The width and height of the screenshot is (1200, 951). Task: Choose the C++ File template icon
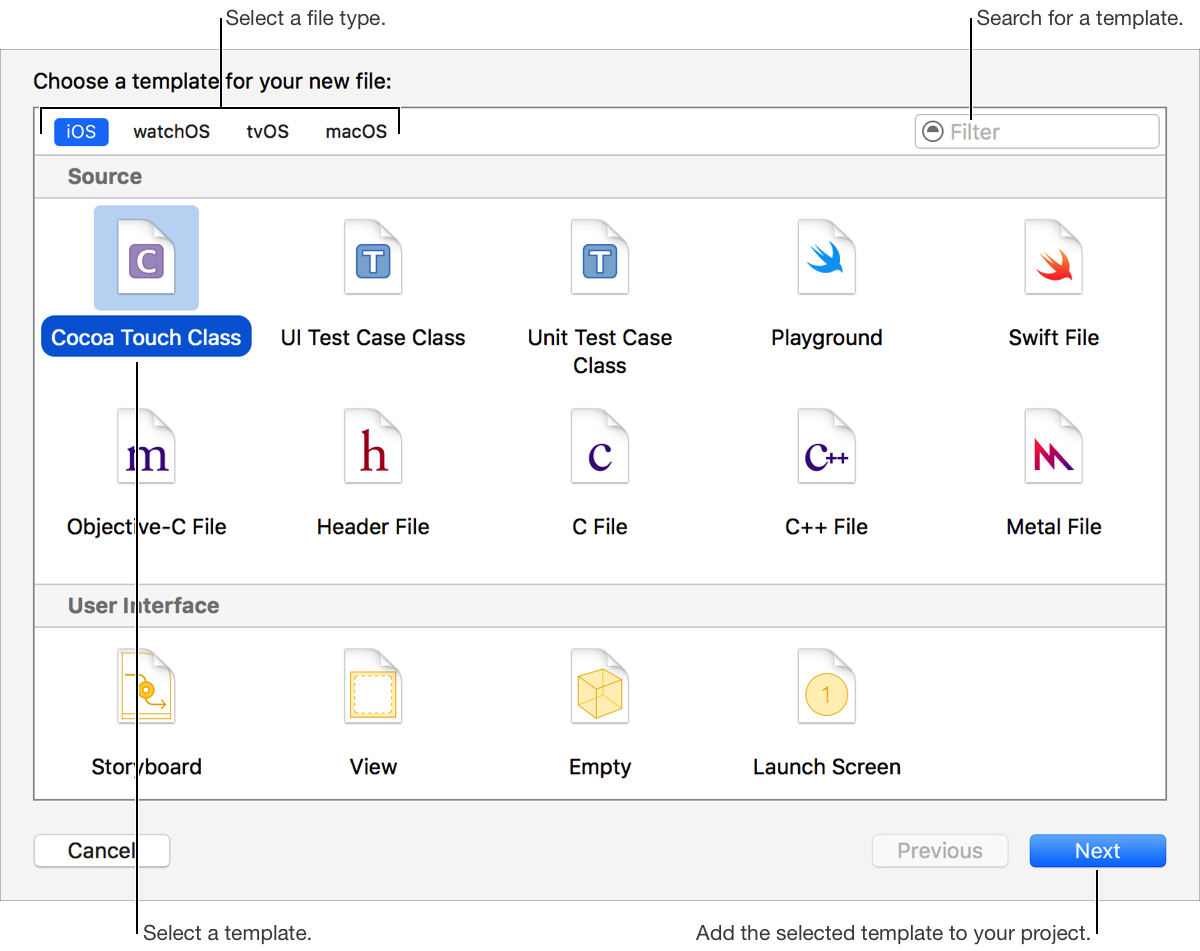tap(827, 447)
